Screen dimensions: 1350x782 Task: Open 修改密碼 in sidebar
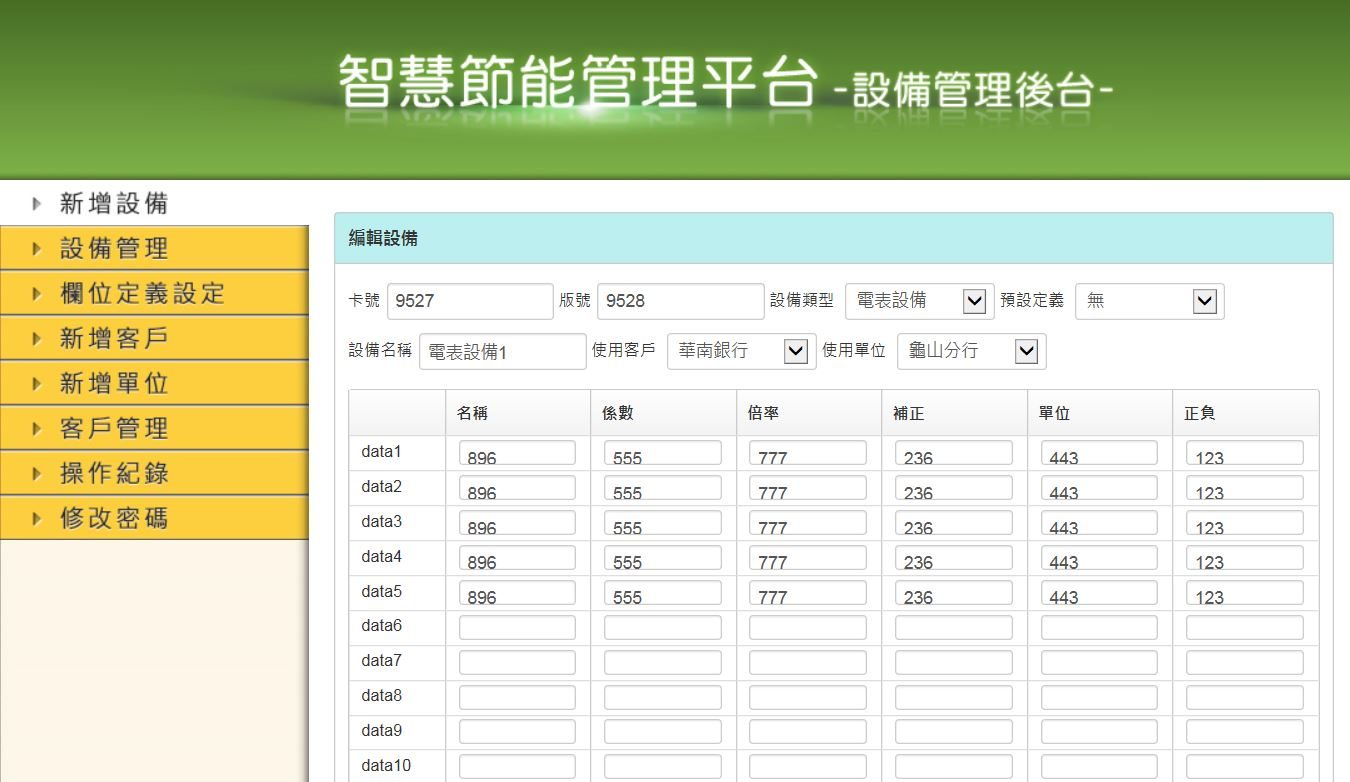[154, 518]
